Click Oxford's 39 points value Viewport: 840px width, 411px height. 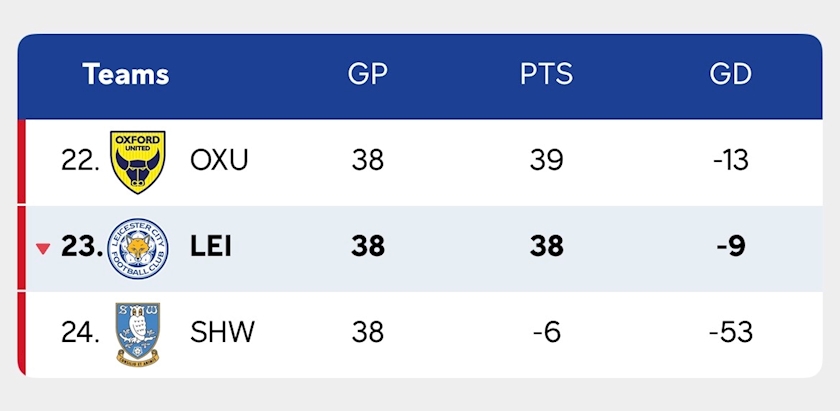546,160
